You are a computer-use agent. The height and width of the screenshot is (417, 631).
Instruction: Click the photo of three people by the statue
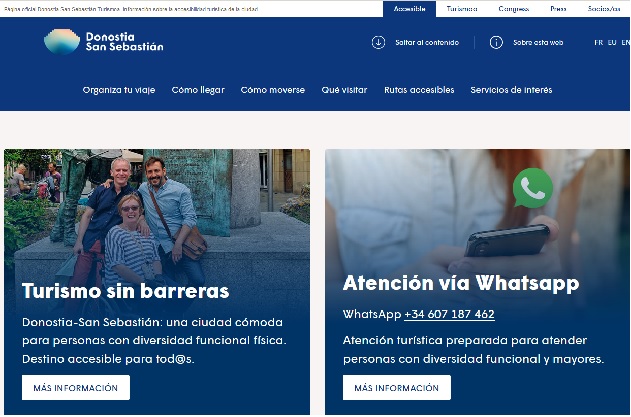(x=157, y=213)
